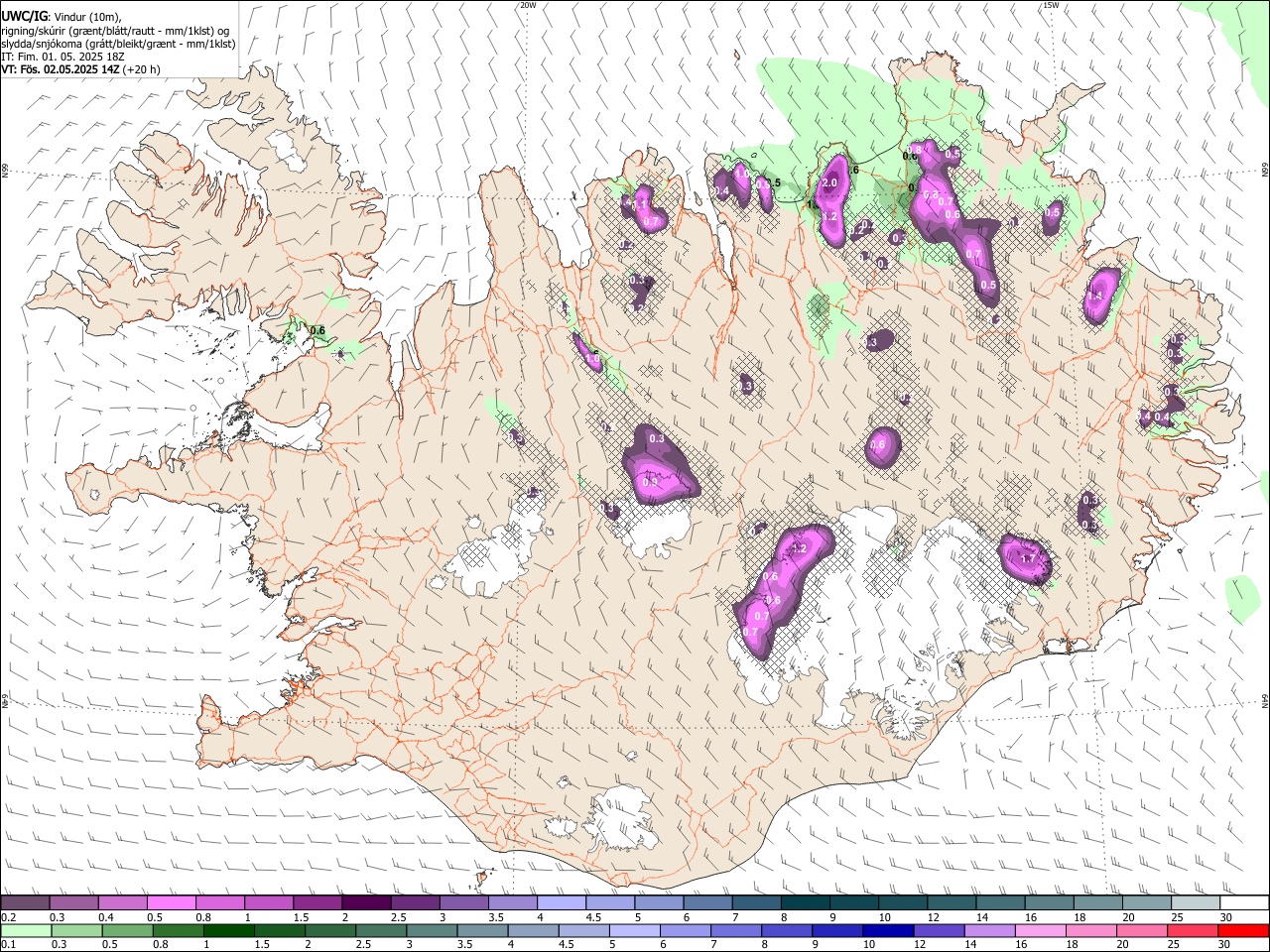
Task: Click the '1.7' precipitation value on the map
Action: point(1028,559)
